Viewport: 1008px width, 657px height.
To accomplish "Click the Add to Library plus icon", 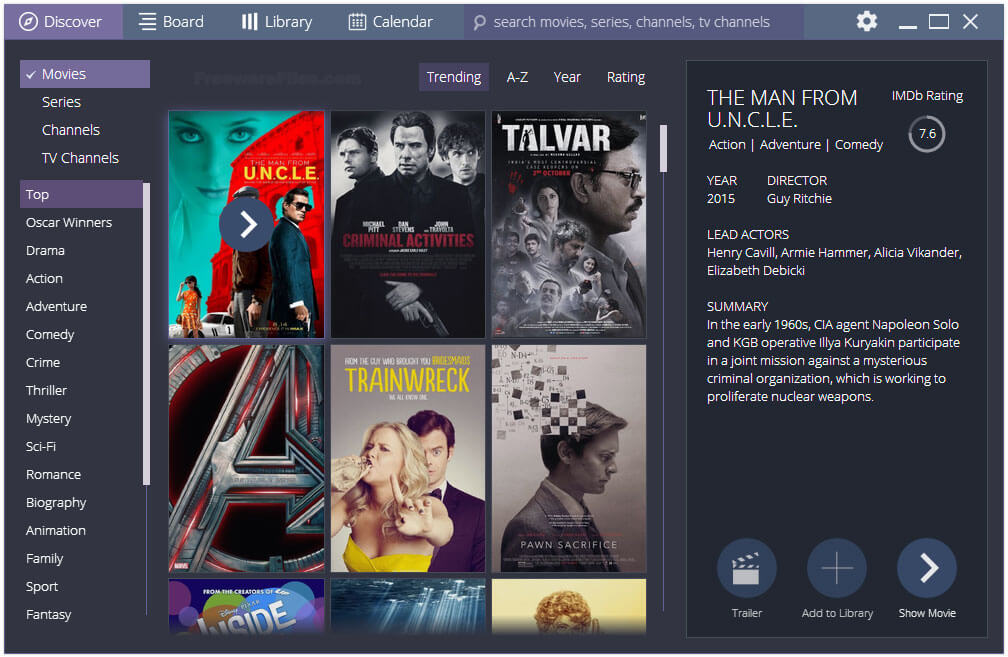I will 837,568.
